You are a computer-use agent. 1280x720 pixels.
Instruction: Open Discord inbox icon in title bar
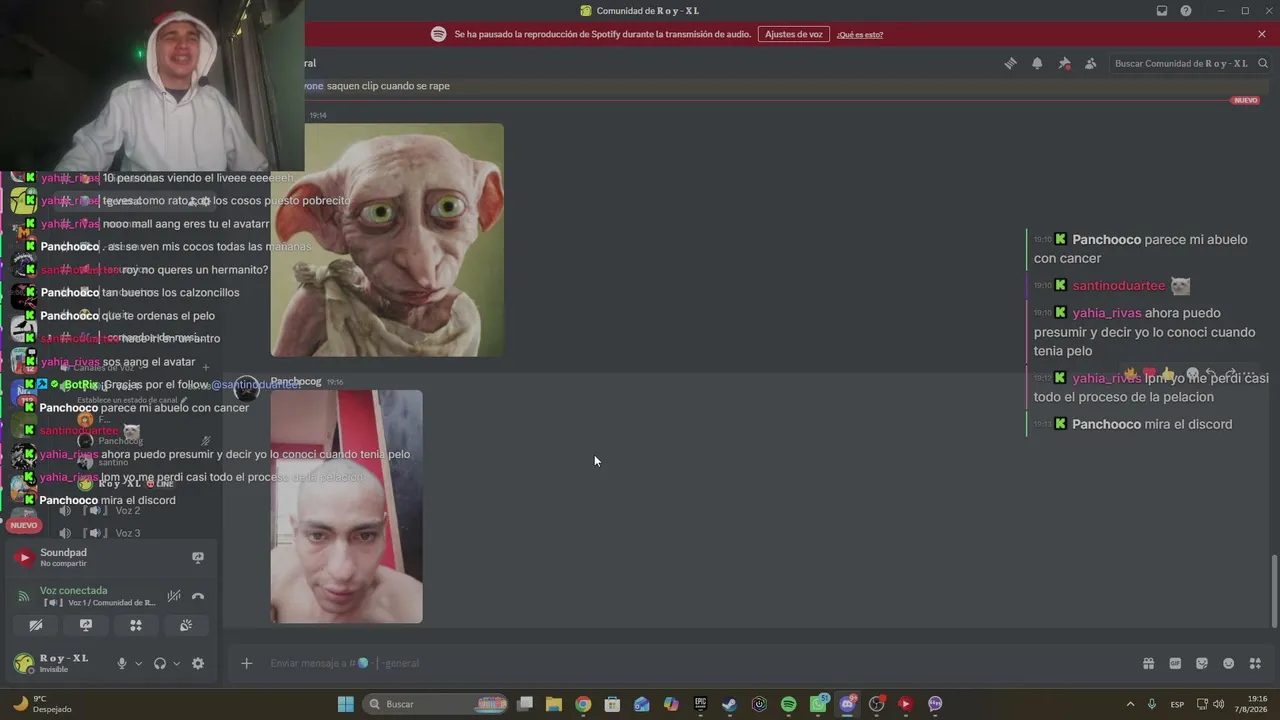1162,11
